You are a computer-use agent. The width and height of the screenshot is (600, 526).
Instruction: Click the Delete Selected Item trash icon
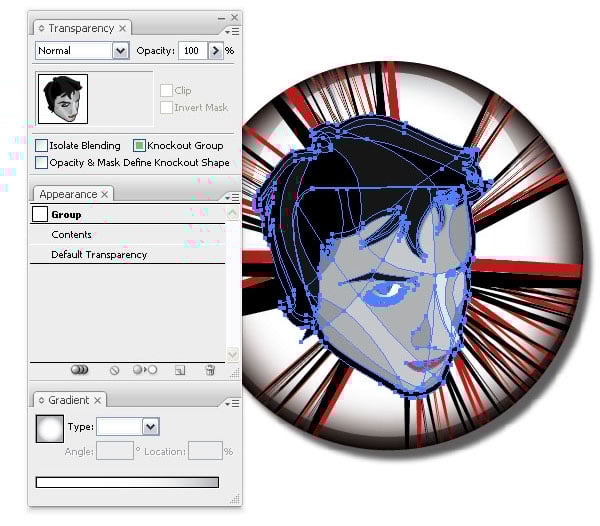210,370
